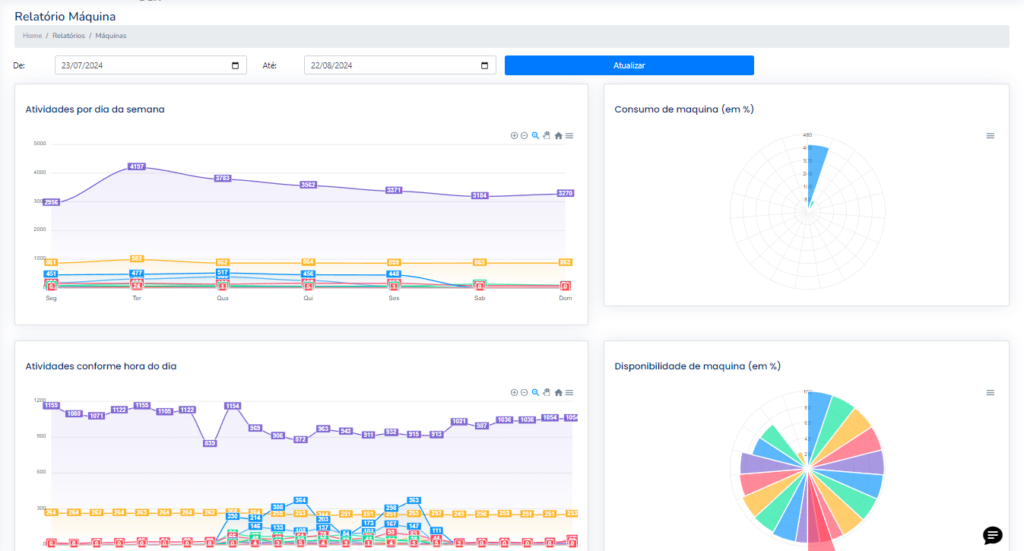Zoom out on the weekday activities chart

click(x=524, y=136)
